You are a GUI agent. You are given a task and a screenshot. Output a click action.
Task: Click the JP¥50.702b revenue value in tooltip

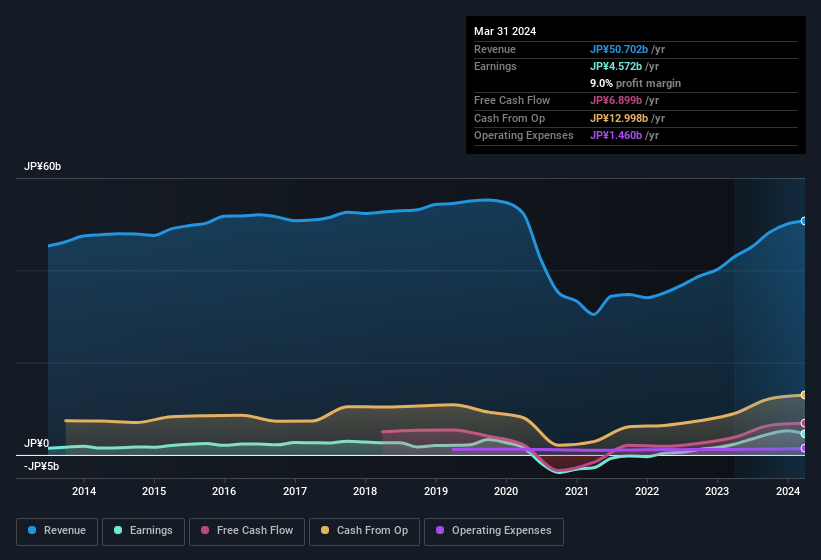pos(625,49)
